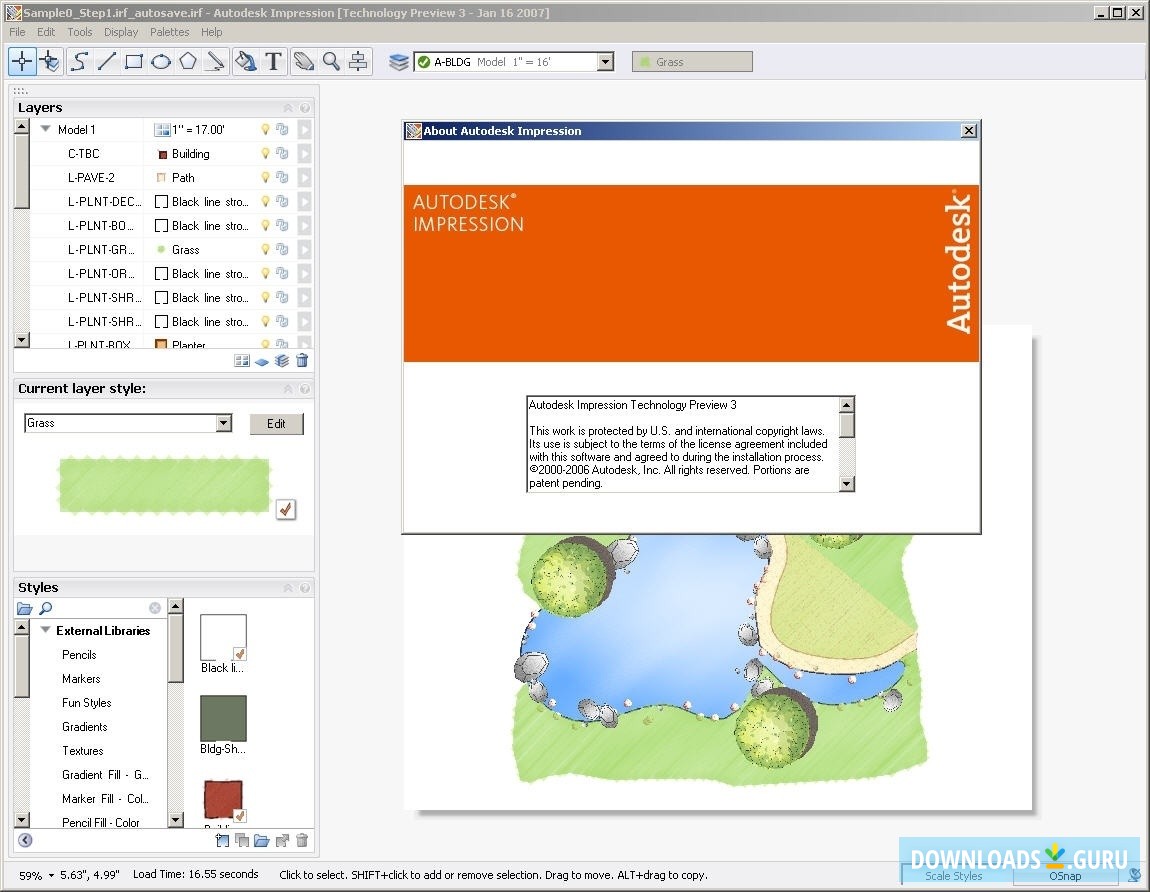This screenshot has height=892, width=1150.
Task: Select the Ellipse drawing tool
Action: pos(161,62)
